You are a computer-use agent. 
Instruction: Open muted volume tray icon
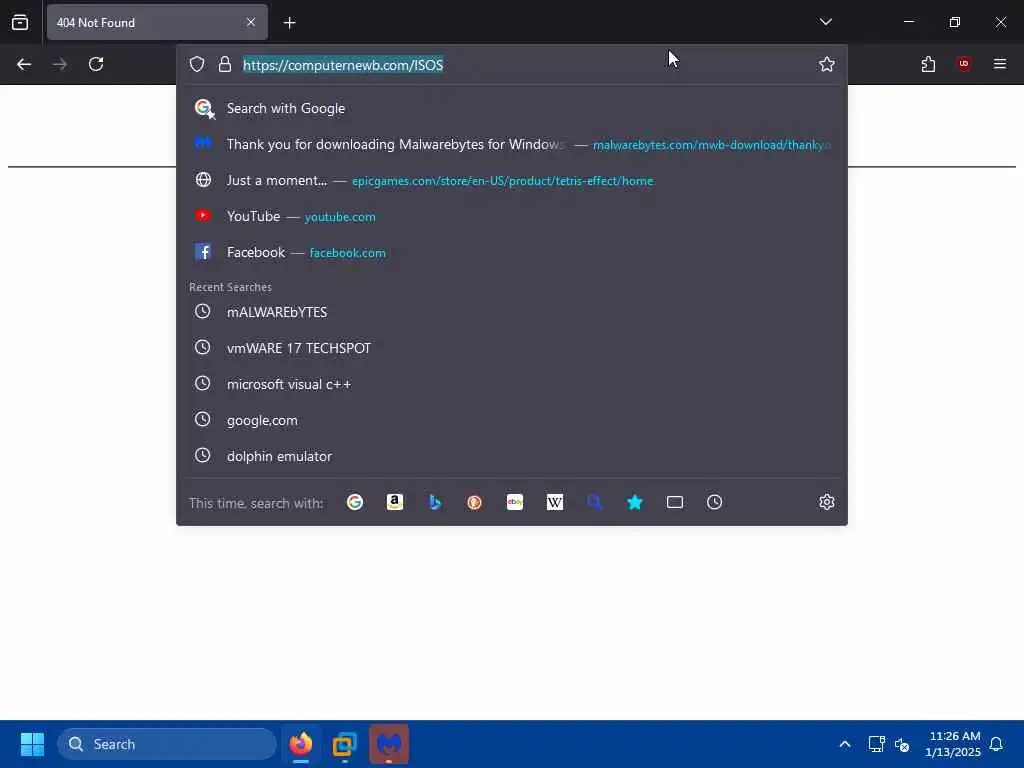(x=903, y=744)
